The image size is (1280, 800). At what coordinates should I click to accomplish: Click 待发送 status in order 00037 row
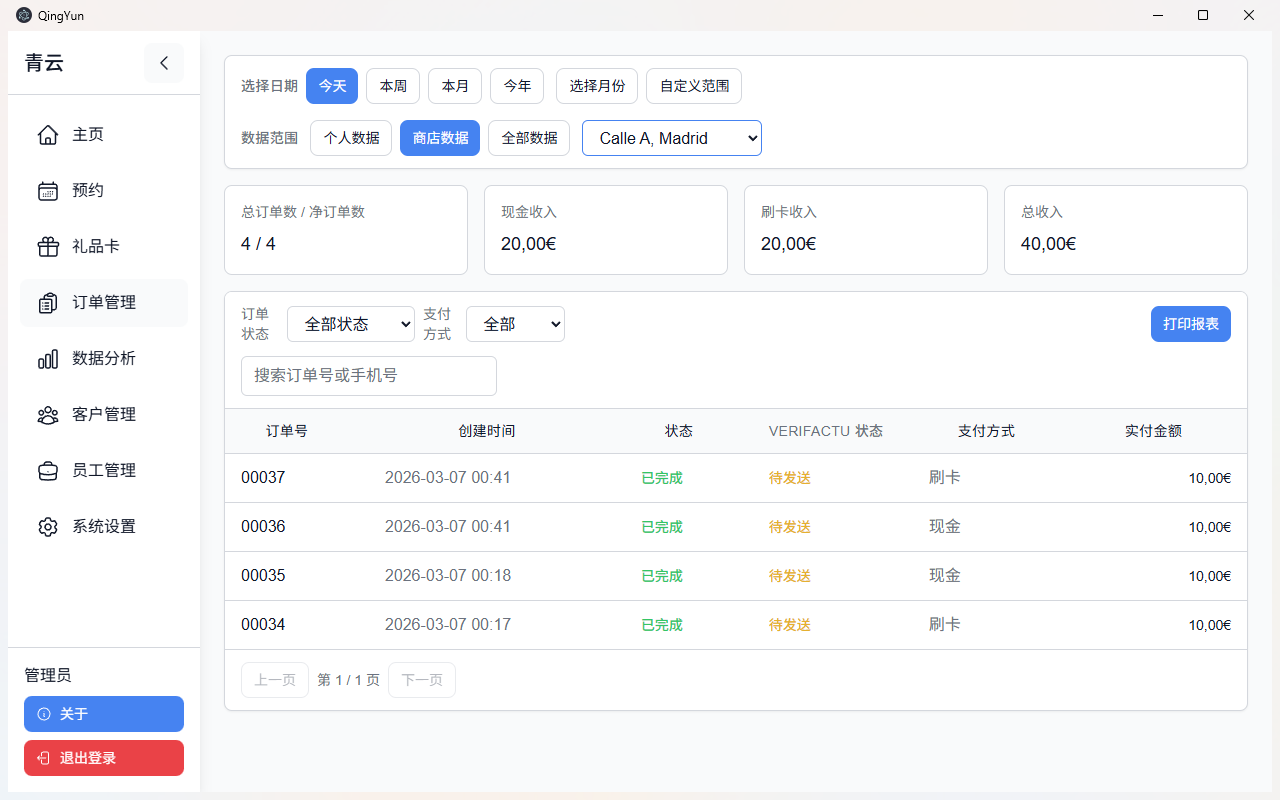click(790, 478)
